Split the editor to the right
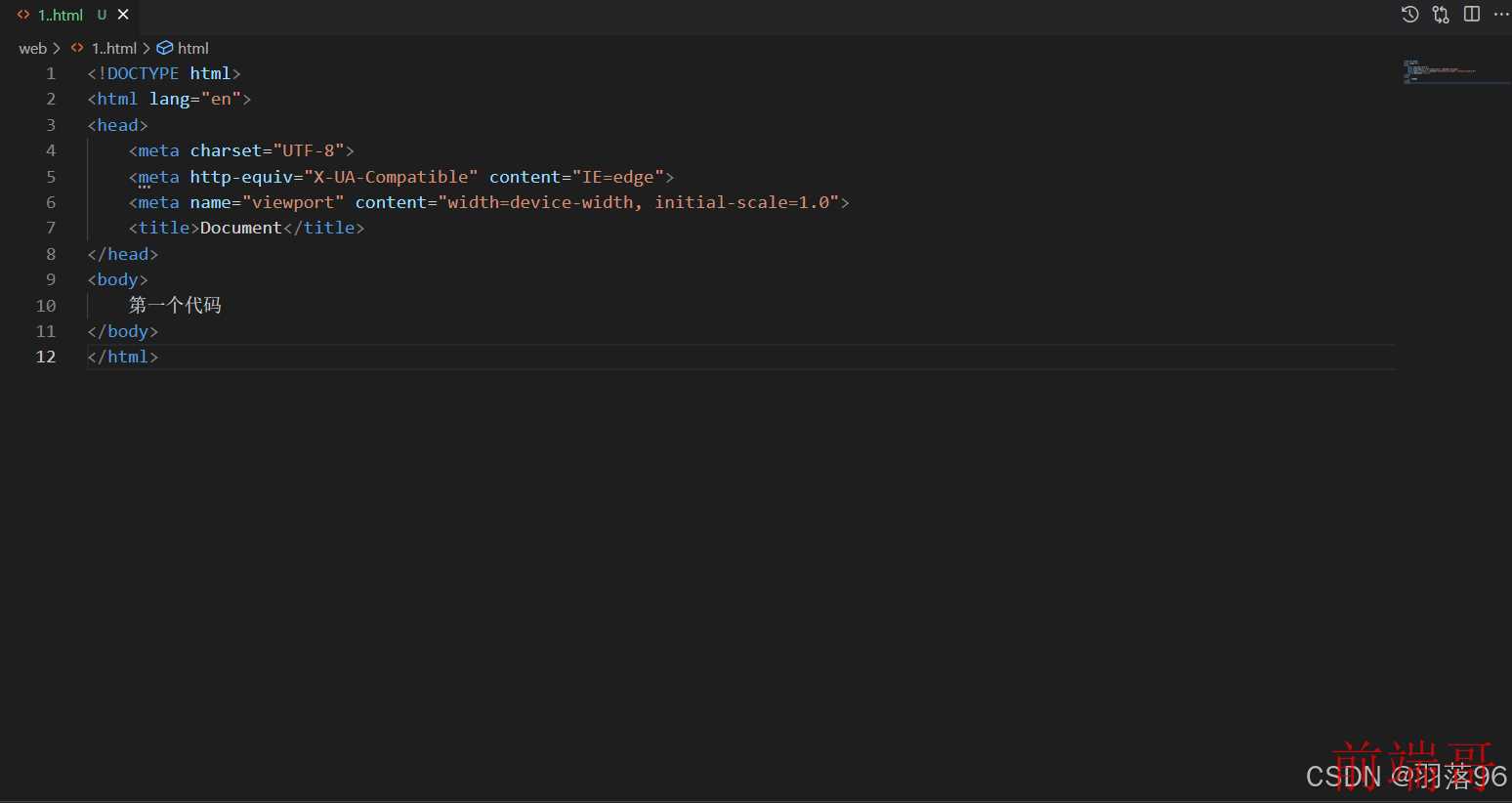1512x803 pixels. click(1472, 14)
